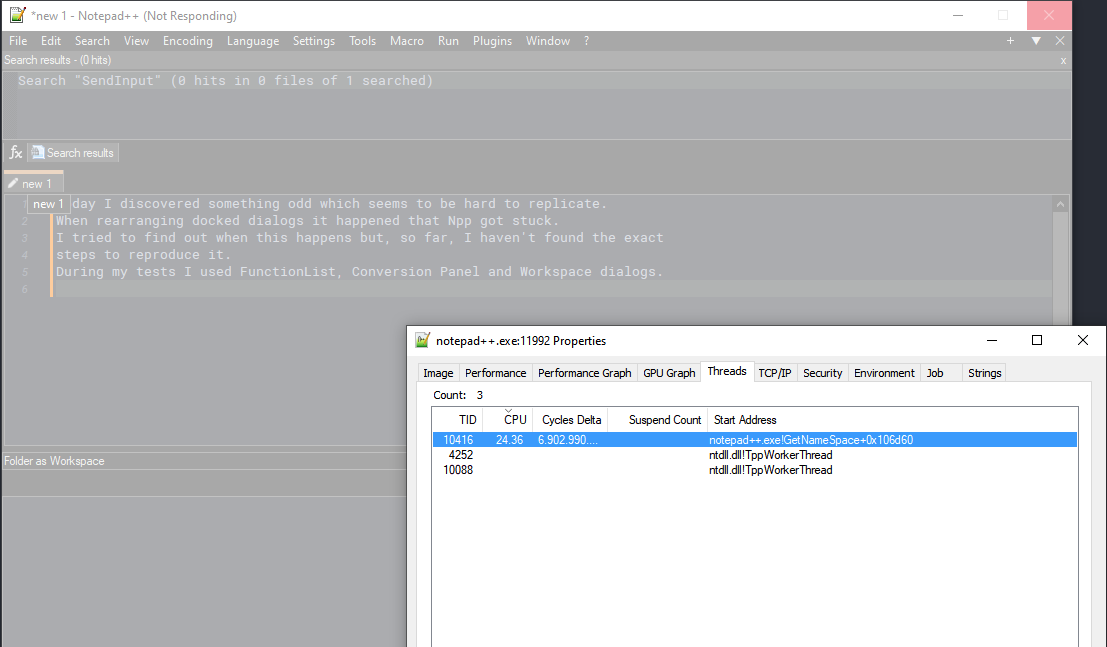This screenshot has height=647, width=1107.
Task: Click the notepad++.exe Properties window icon
Action: pos(422,340)
